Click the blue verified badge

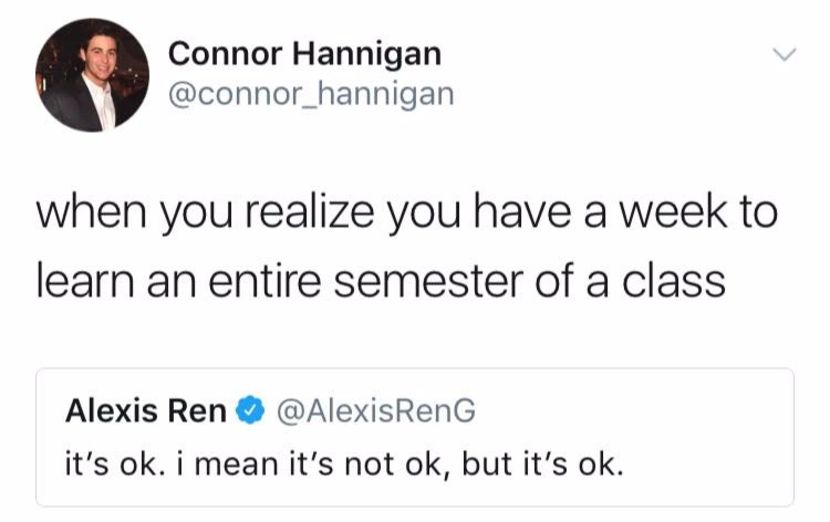[248, 409]
